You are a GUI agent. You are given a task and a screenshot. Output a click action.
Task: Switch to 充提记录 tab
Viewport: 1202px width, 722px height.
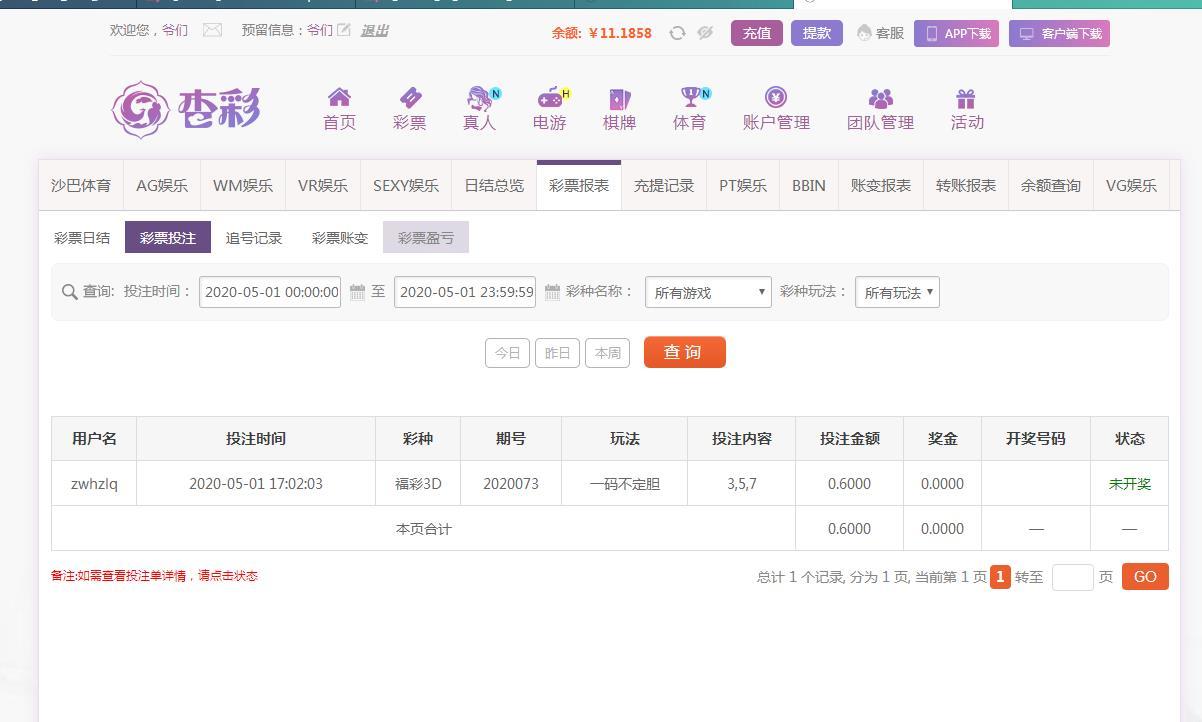point(664,185)
